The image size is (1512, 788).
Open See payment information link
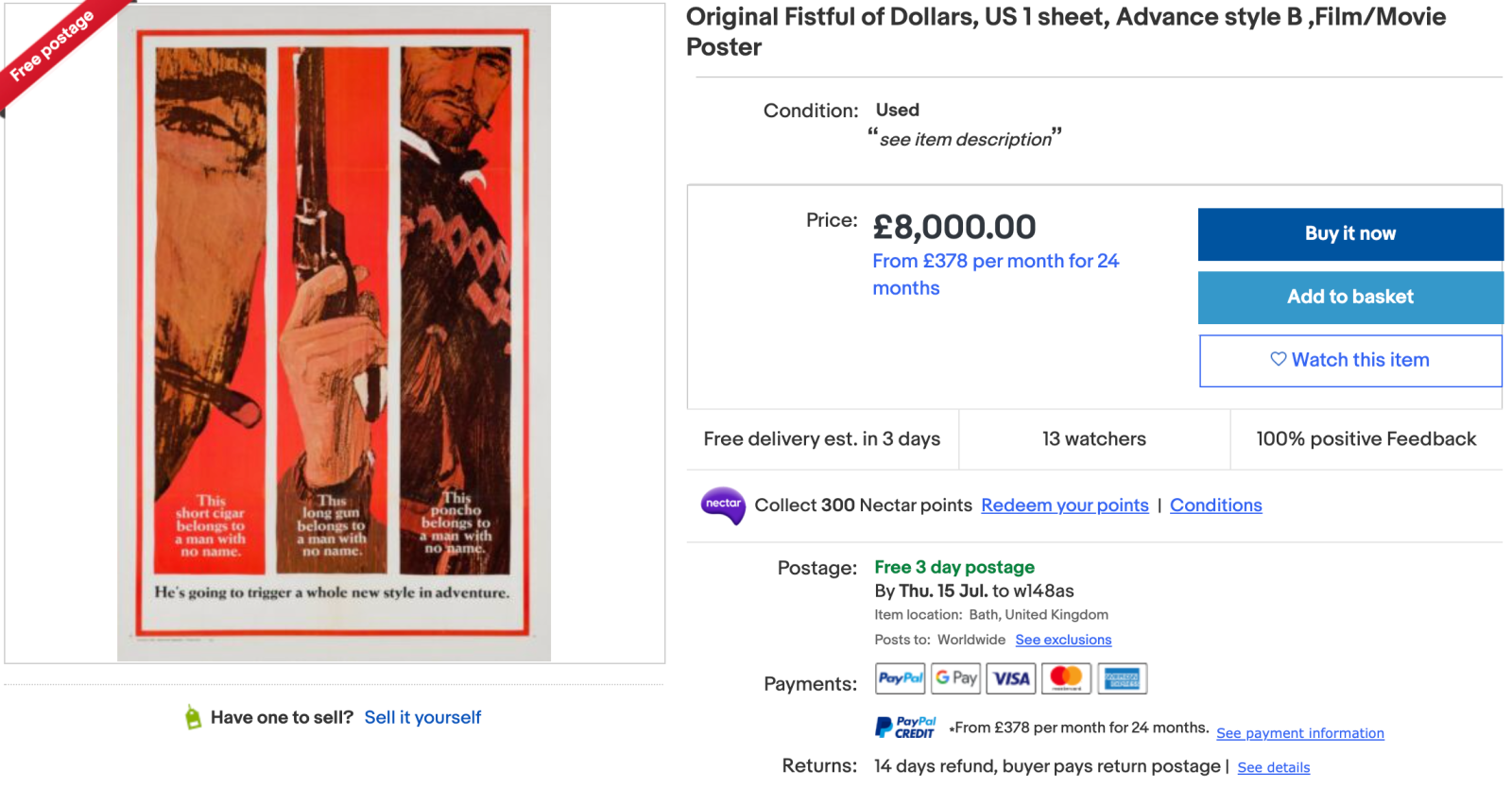[x=1299, y=733]
